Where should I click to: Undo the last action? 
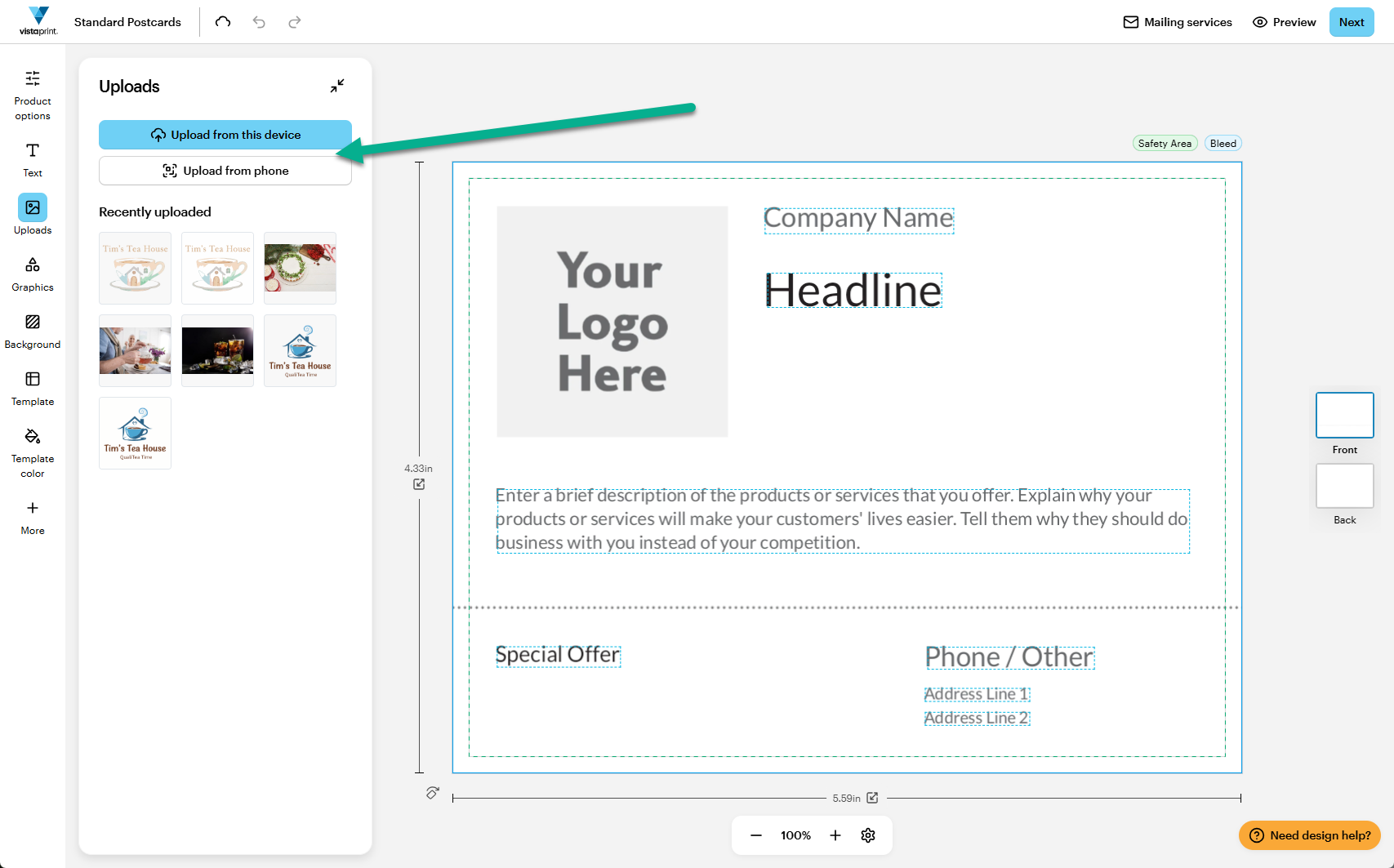pos(259,22)
